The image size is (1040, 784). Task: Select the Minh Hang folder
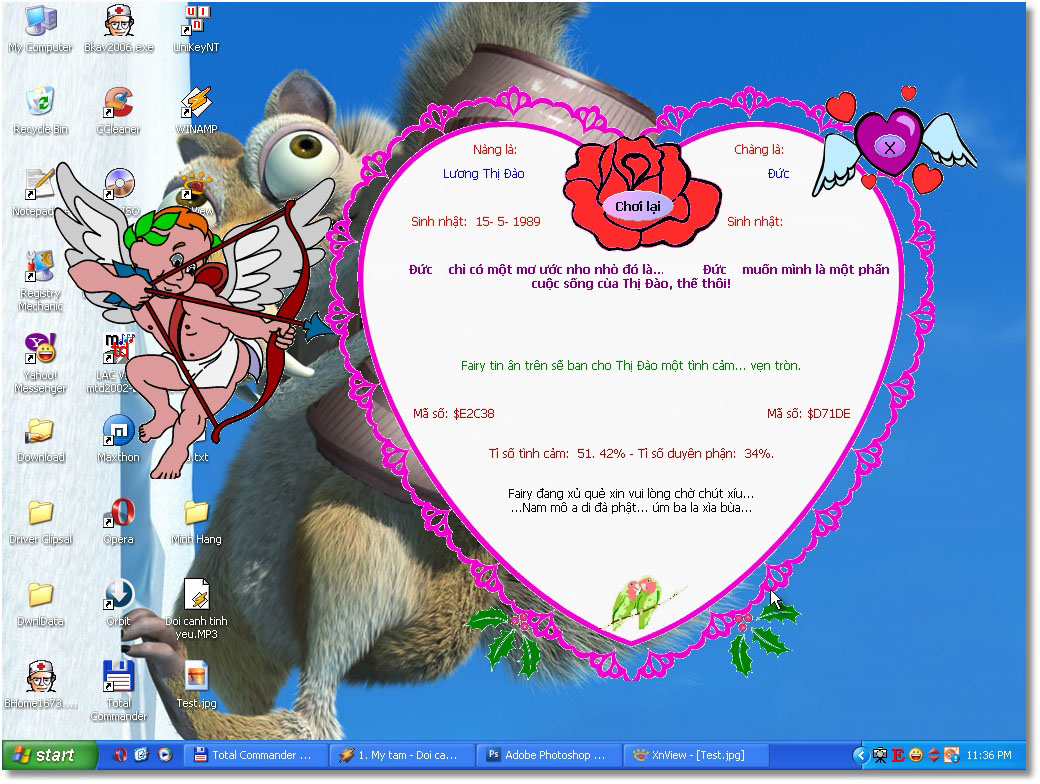196,522
